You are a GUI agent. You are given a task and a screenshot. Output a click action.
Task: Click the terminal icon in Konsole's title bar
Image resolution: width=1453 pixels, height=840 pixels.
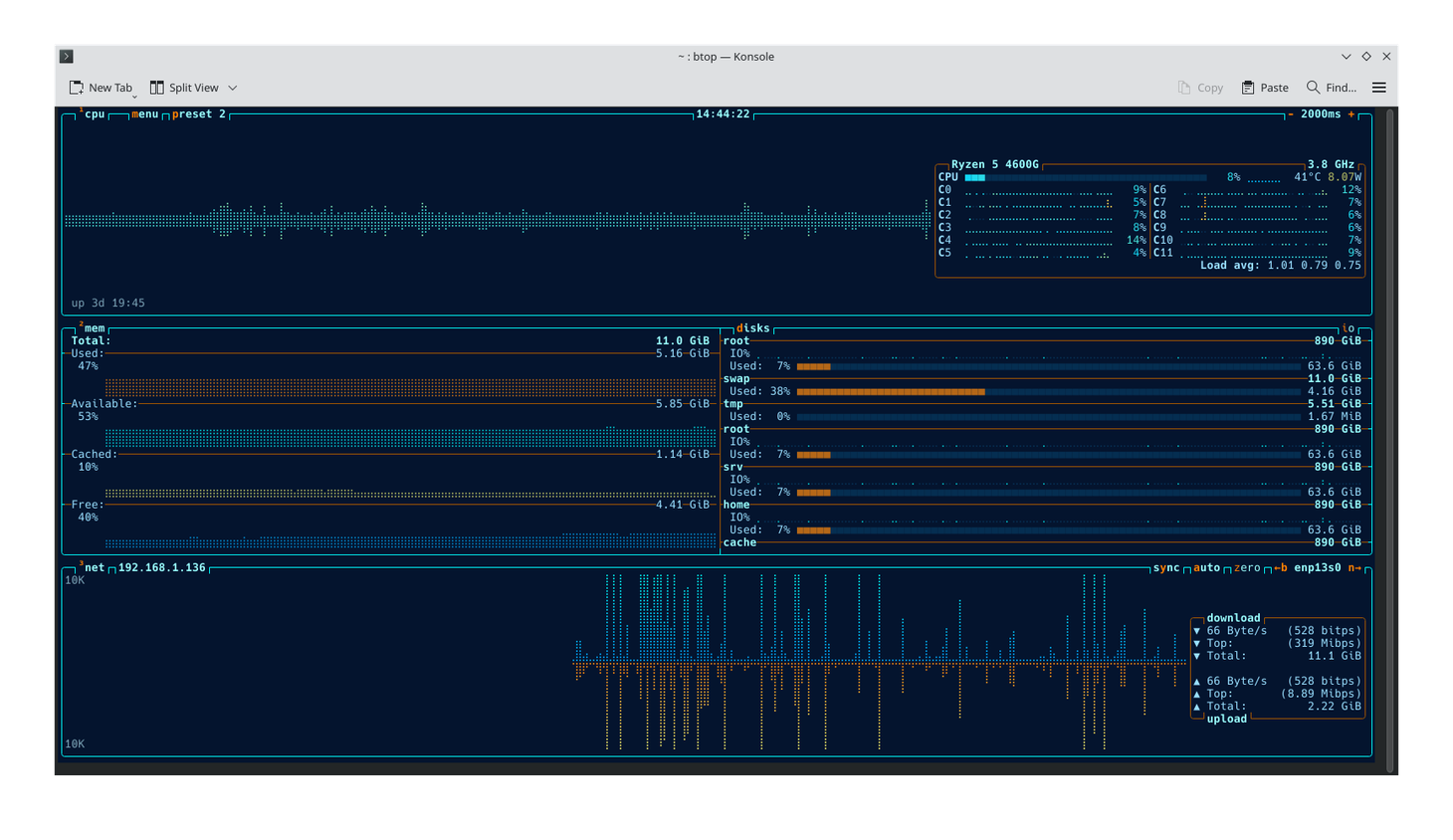(x=67, y=57)
